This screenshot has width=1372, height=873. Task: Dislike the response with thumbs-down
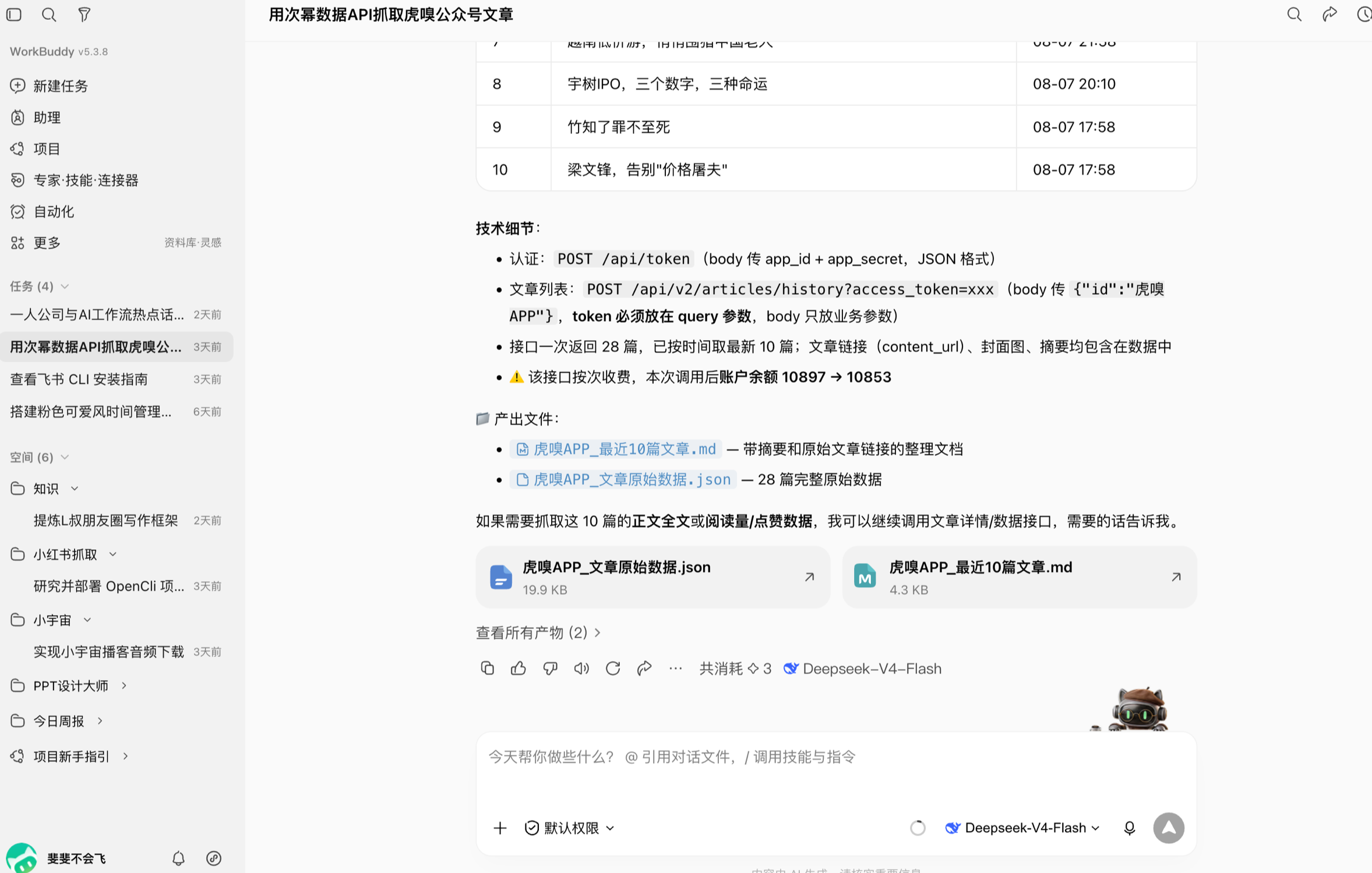tap(550, 669)
